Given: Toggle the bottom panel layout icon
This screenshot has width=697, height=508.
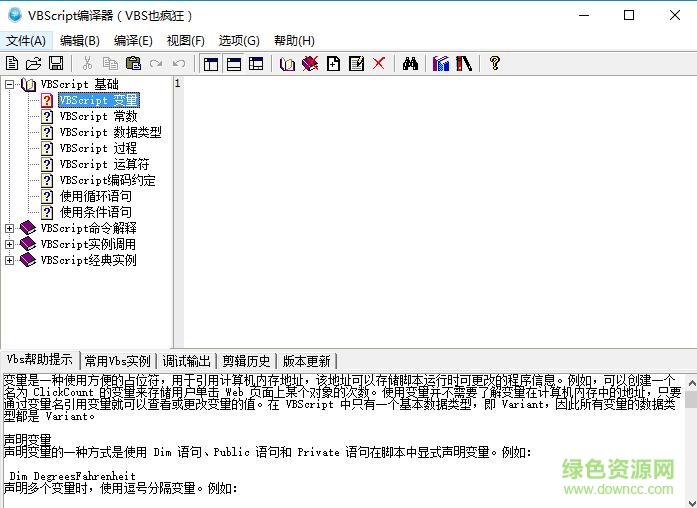Looking at the screenshot, I should pos(234,64).
